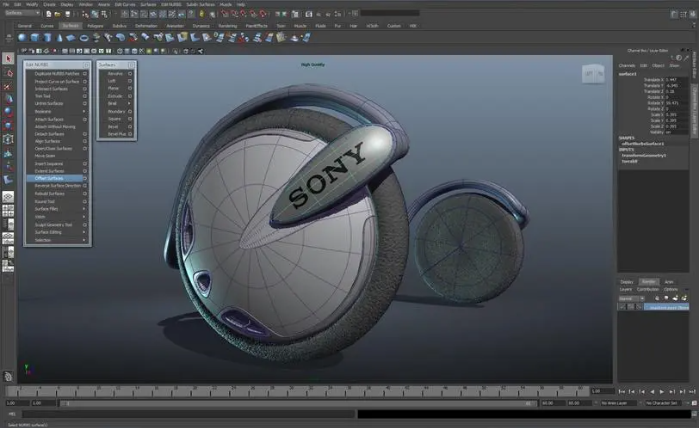Select the transformGeometry1 input node
This screenshot has width=699, height=428.
644,156
